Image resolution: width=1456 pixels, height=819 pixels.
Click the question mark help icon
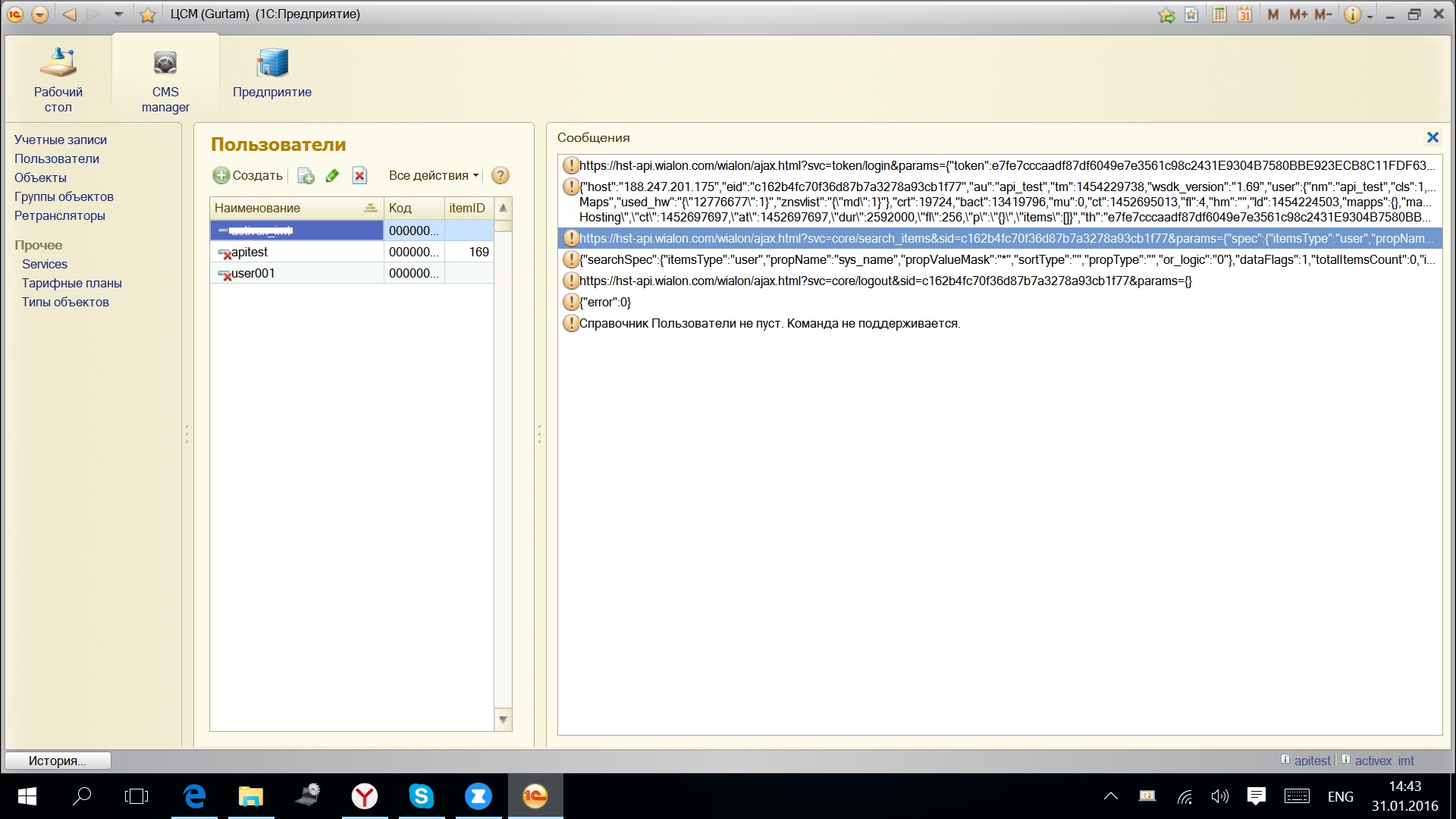coord(500,176)
